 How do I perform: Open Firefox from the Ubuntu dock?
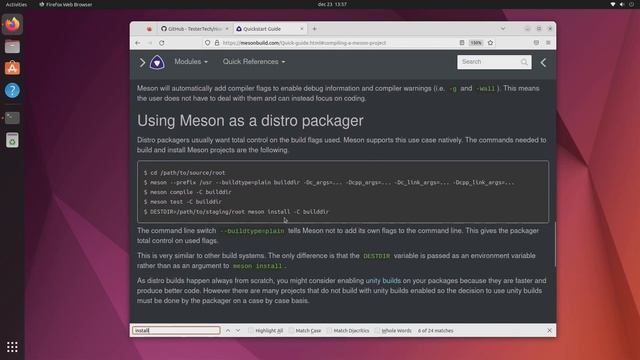click(12, 24)
